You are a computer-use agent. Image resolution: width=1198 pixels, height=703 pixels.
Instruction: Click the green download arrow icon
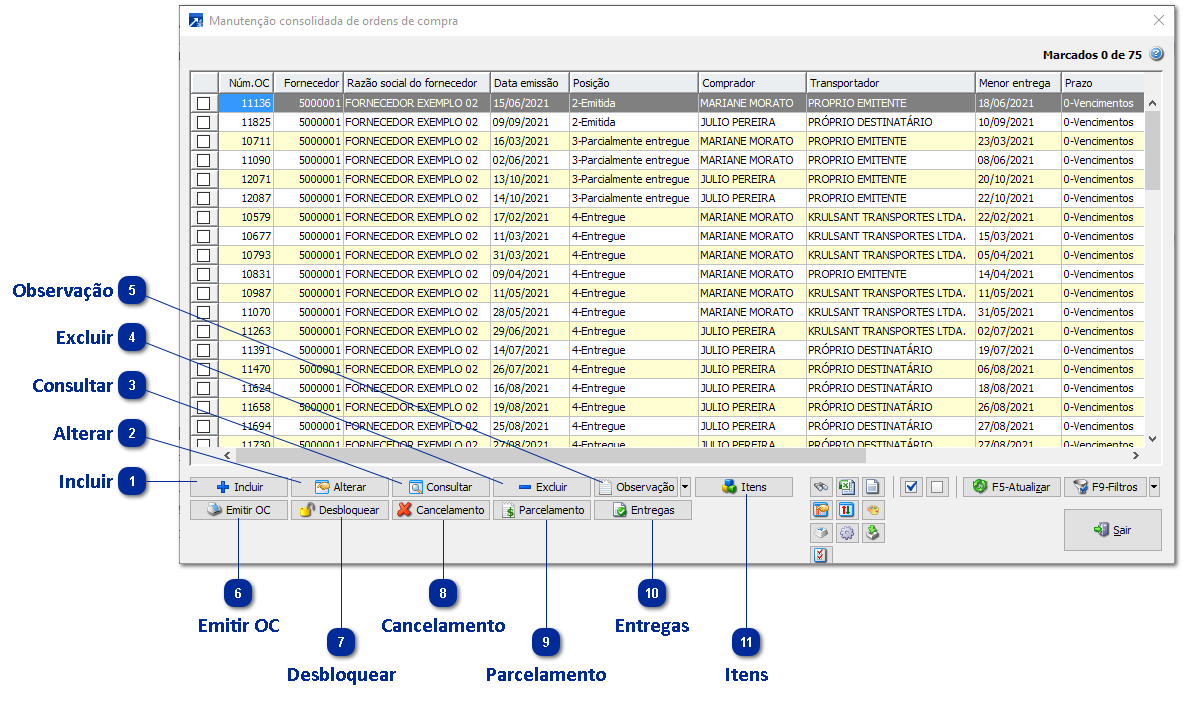[873, 533]
